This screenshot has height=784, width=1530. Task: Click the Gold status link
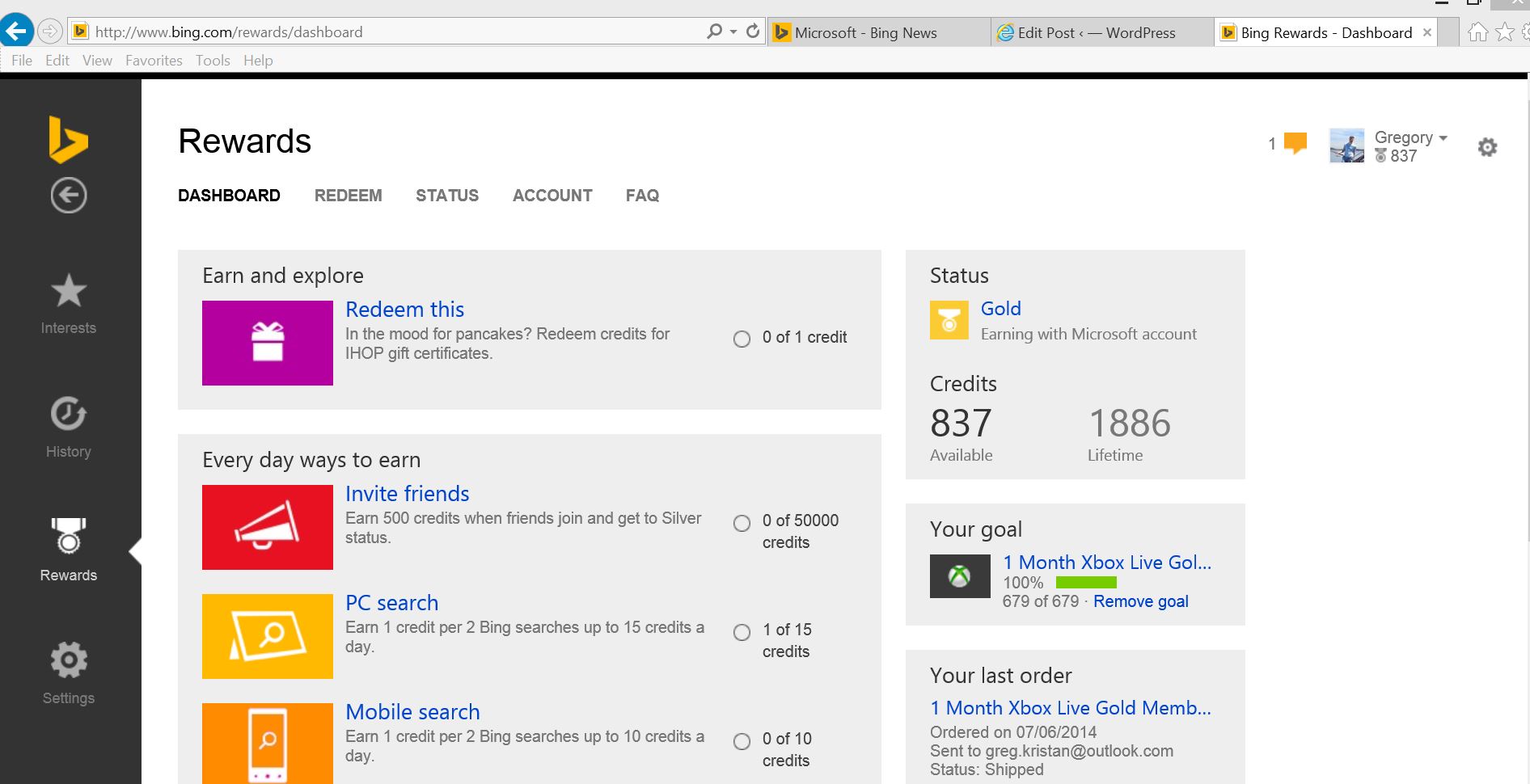pos(1001,309)
